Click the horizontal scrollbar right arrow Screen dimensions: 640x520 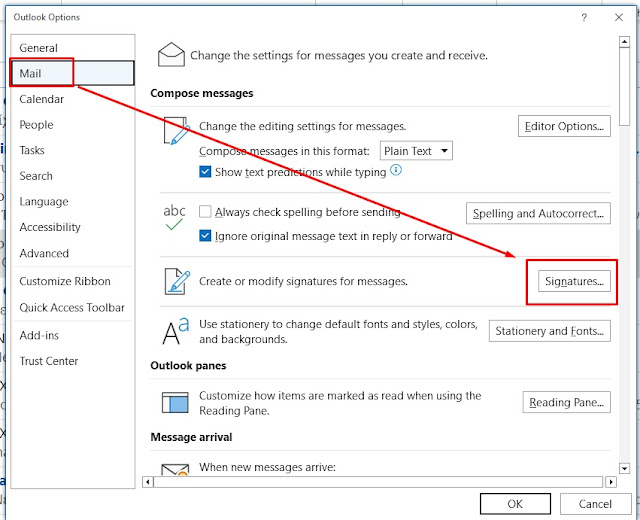tap(611, 482)
